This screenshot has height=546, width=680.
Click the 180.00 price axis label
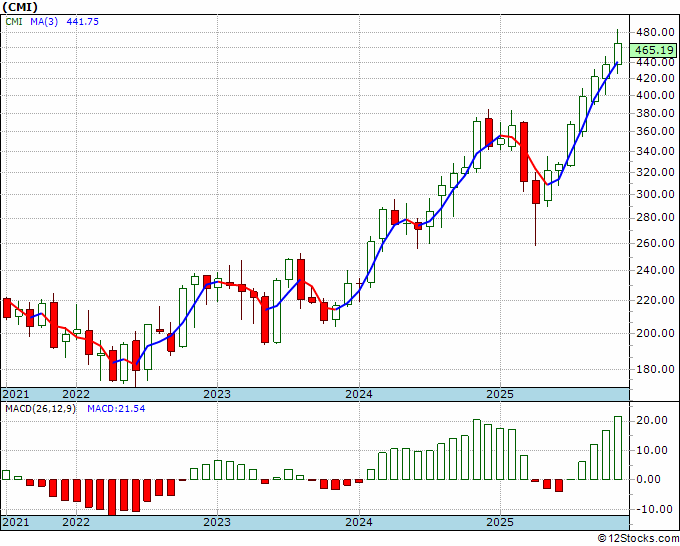pos(655,369)
